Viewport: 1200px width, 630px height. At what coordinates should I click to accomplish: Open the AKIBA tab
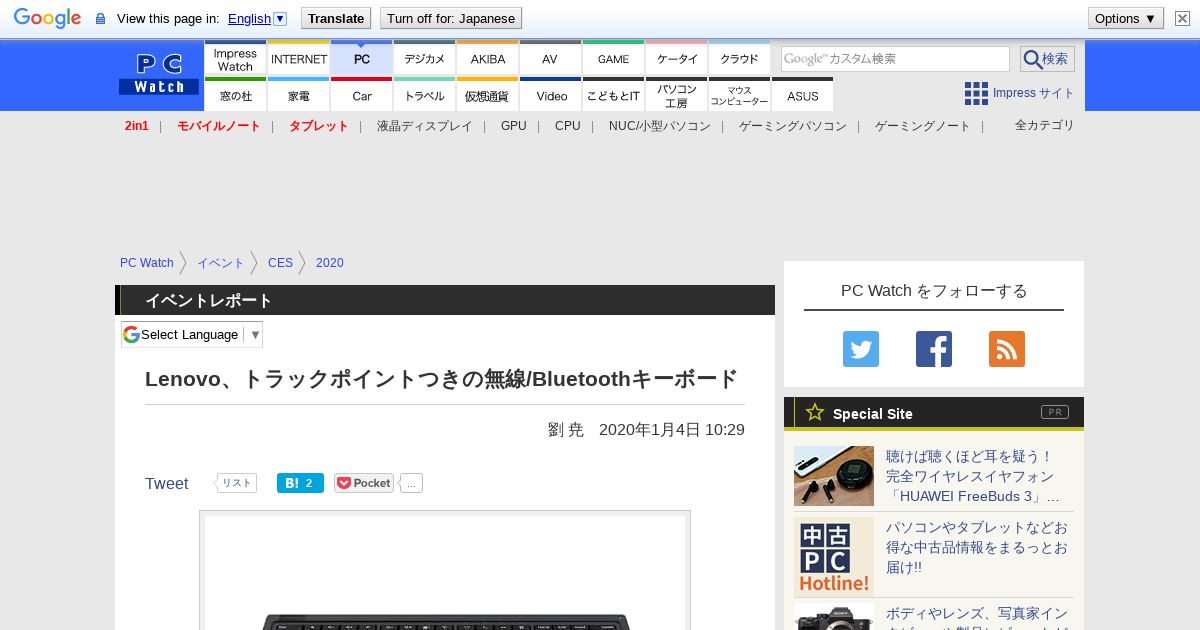[x=488, y=60]
